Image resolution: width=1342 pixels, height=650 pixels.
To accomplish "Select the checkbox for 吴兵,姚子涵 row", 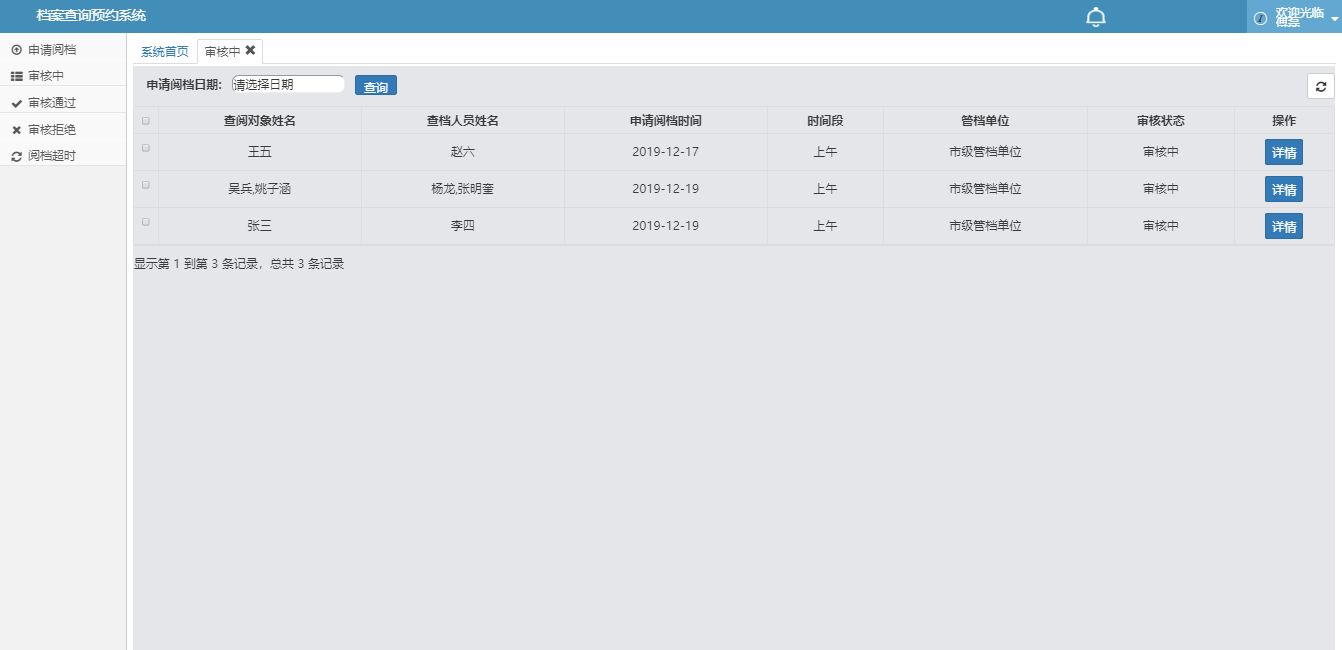I will (x=146, y=185).
